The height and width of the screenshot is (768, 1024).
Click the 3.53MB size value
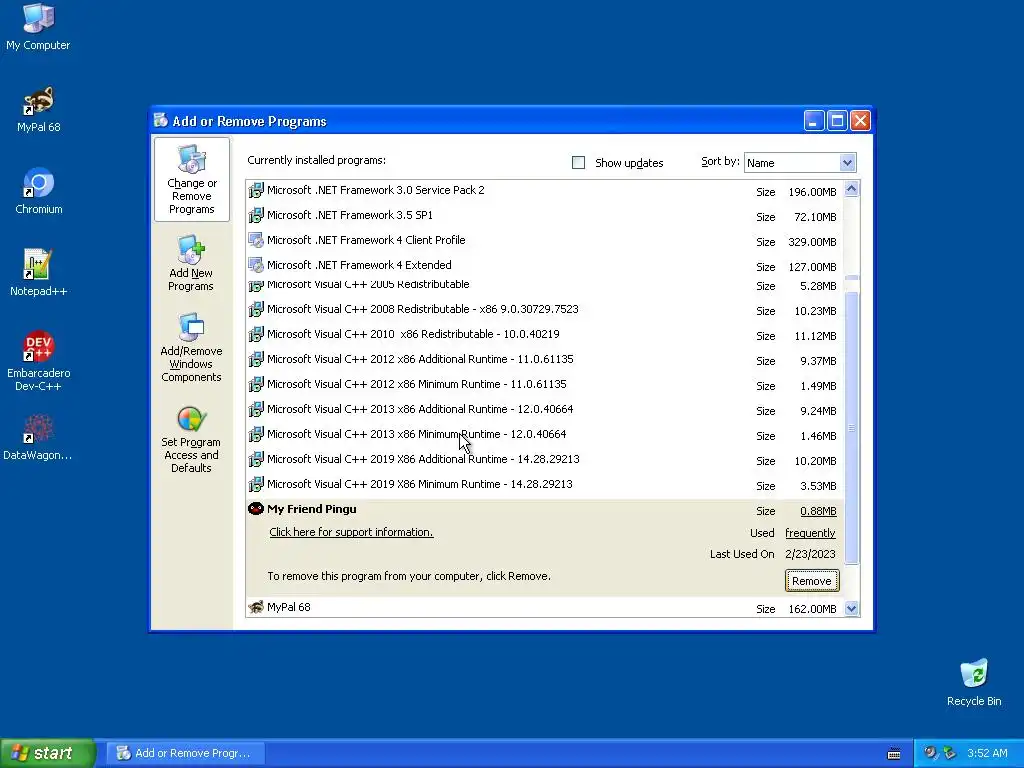tap(818, 487)
